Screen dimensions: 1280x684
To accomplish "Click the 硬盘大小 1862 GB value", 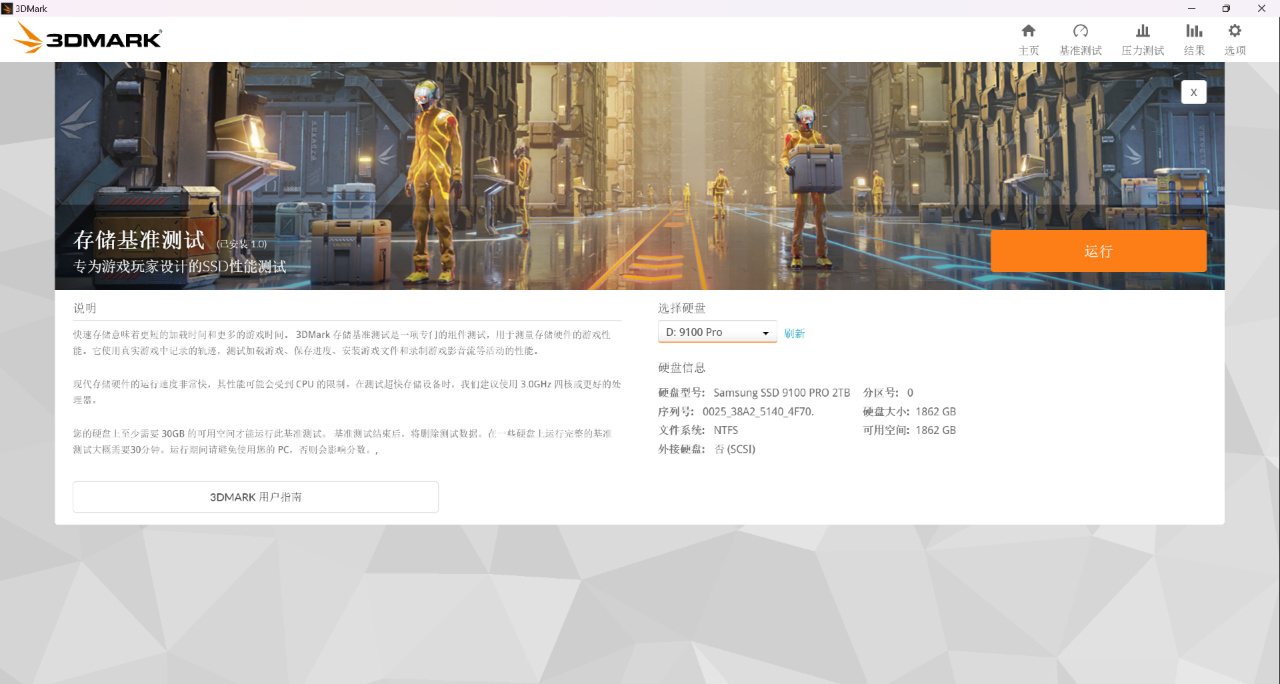I will click(935, 412).
